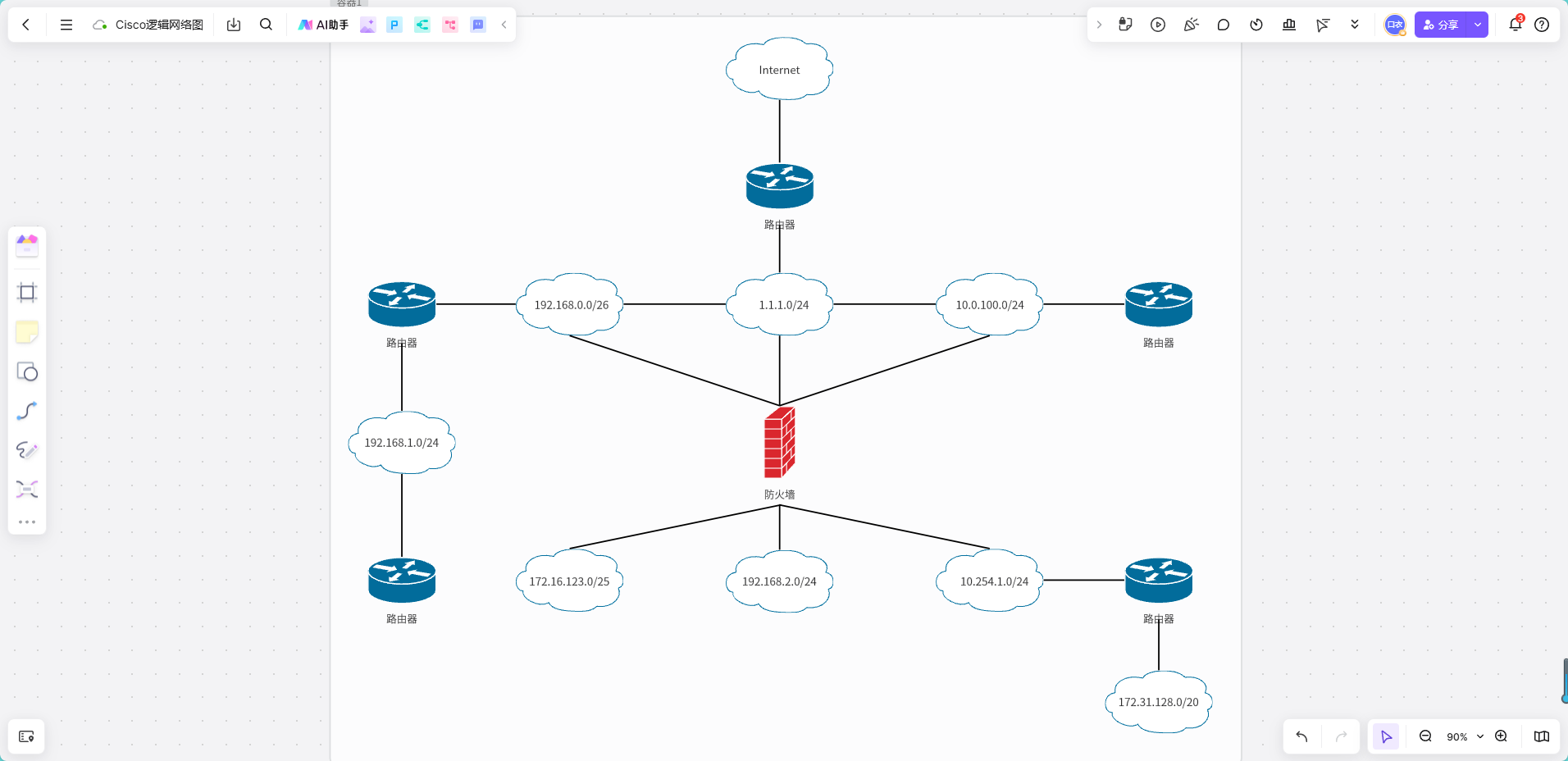Click the purple chat bubble icon

point(478,25)
